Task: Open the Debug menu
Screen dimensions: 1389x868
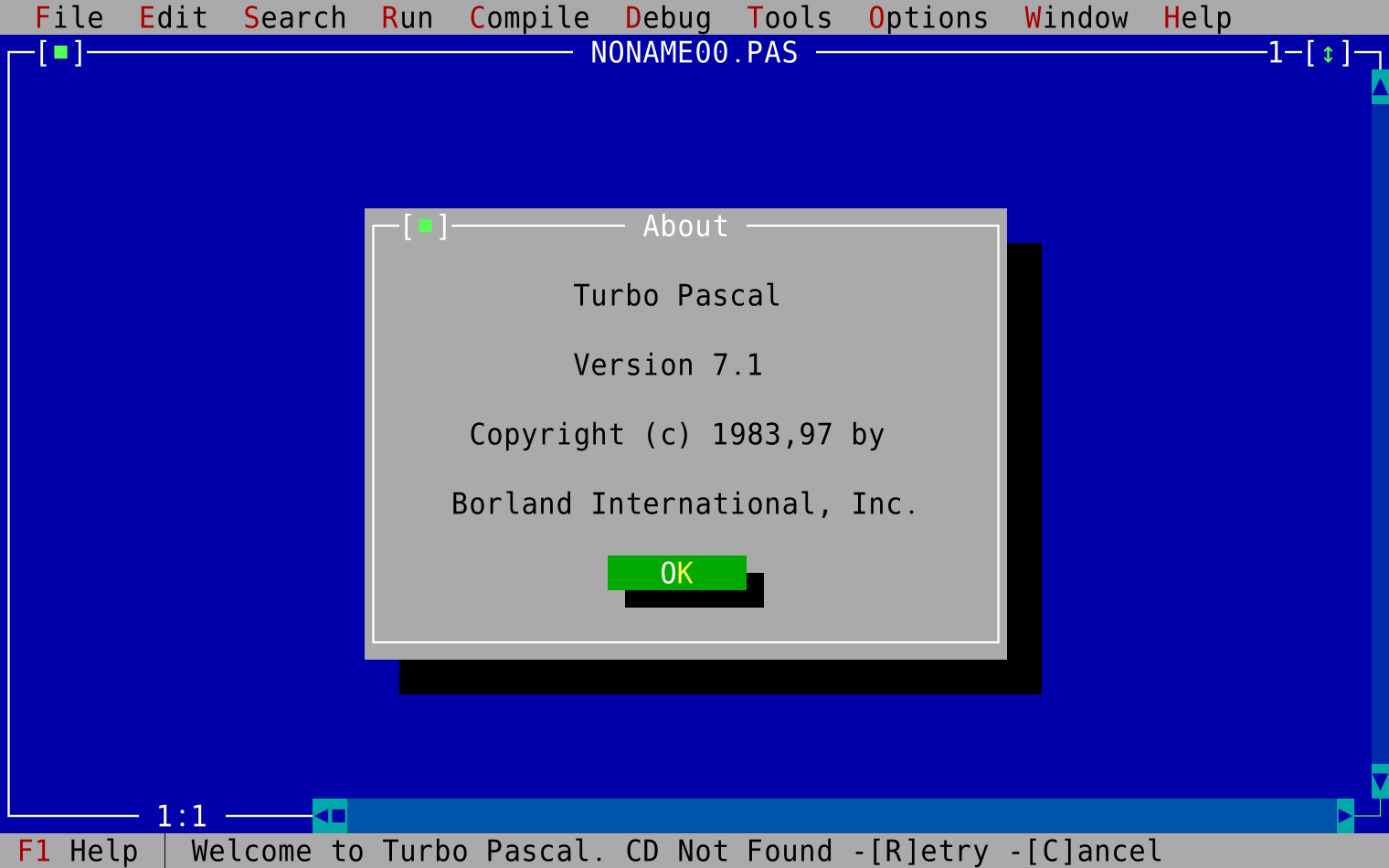Action: (x=667, y=16)
